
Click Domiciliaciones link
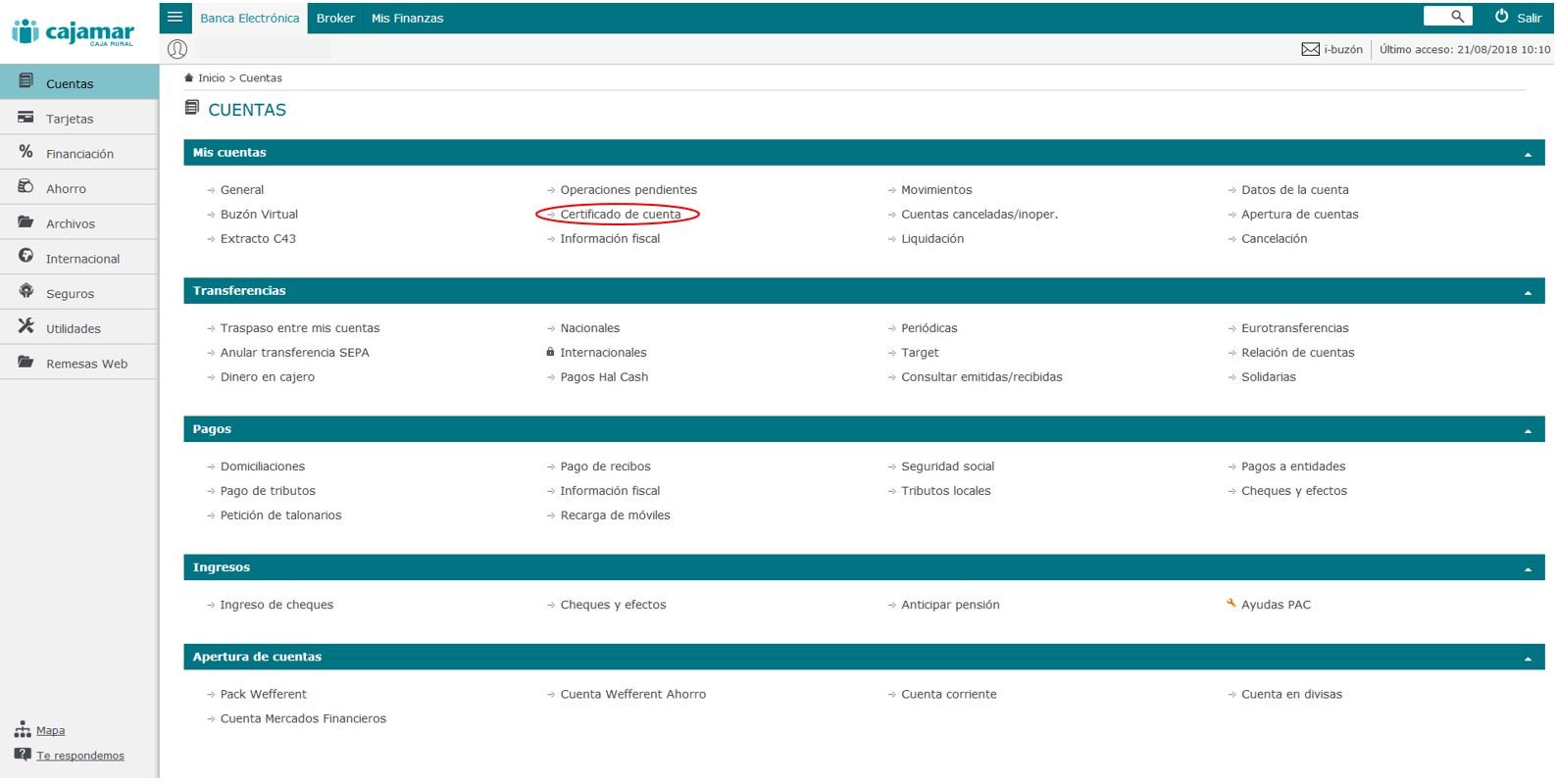(263, 465)
